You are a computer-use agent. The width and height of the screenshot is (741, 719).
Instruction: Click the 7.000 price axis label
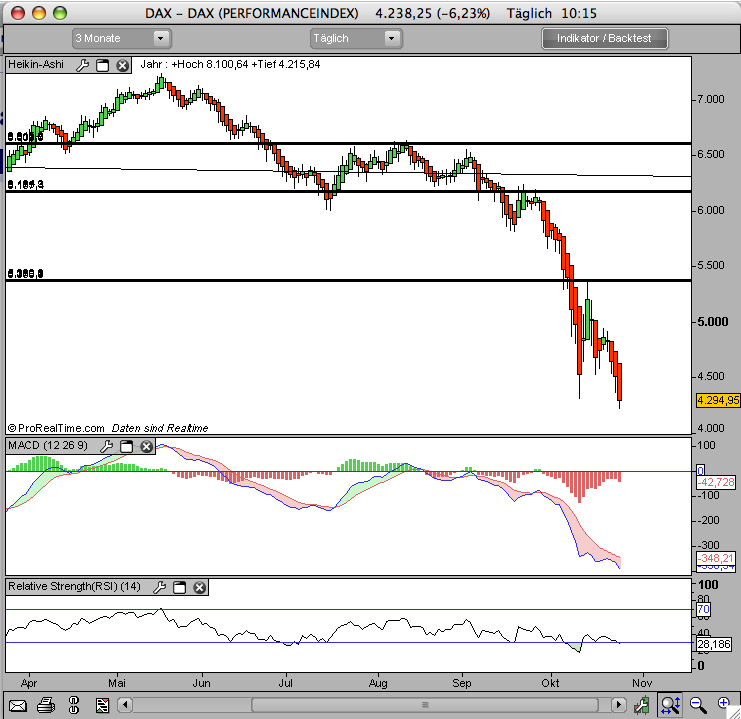click(x=710, y=99)
